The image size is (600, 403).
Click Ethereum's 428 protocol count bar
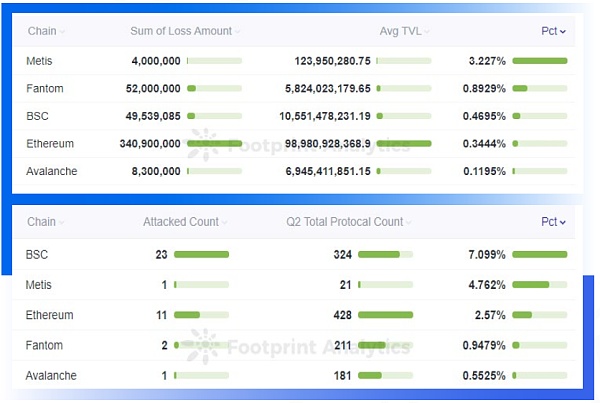[x=385, y=315]
